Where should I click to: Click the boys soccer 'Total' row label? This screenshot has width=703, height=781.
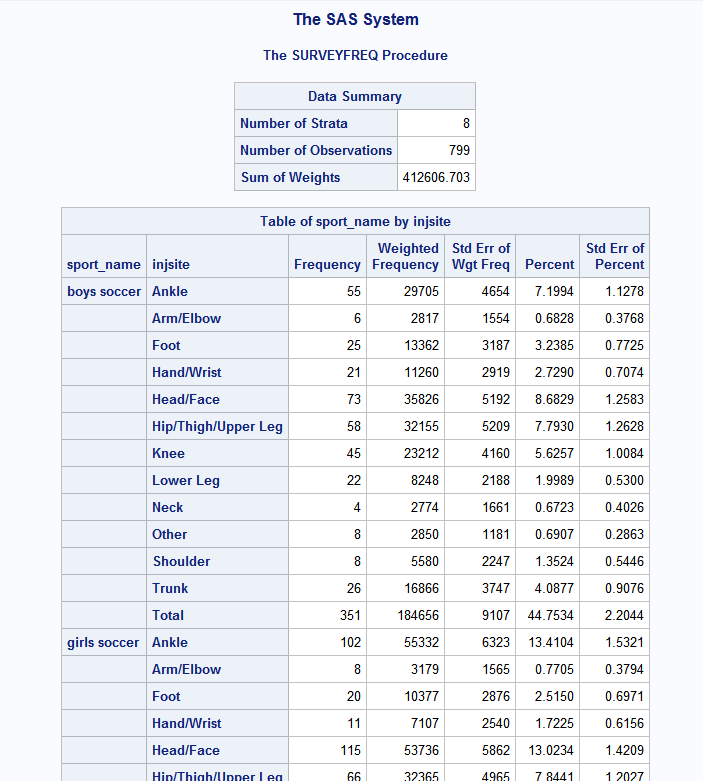(x=168, y=616)
